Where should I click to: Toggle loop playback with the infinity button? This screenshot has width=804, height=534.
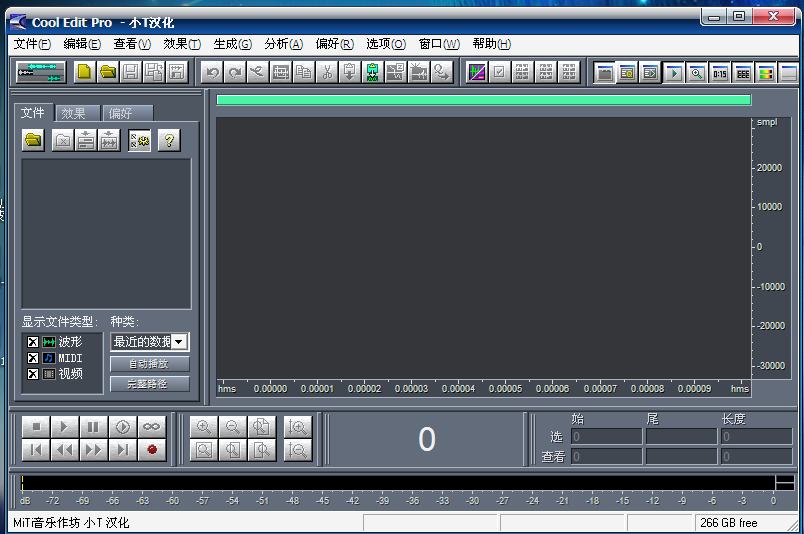click(x=152, y=427)
